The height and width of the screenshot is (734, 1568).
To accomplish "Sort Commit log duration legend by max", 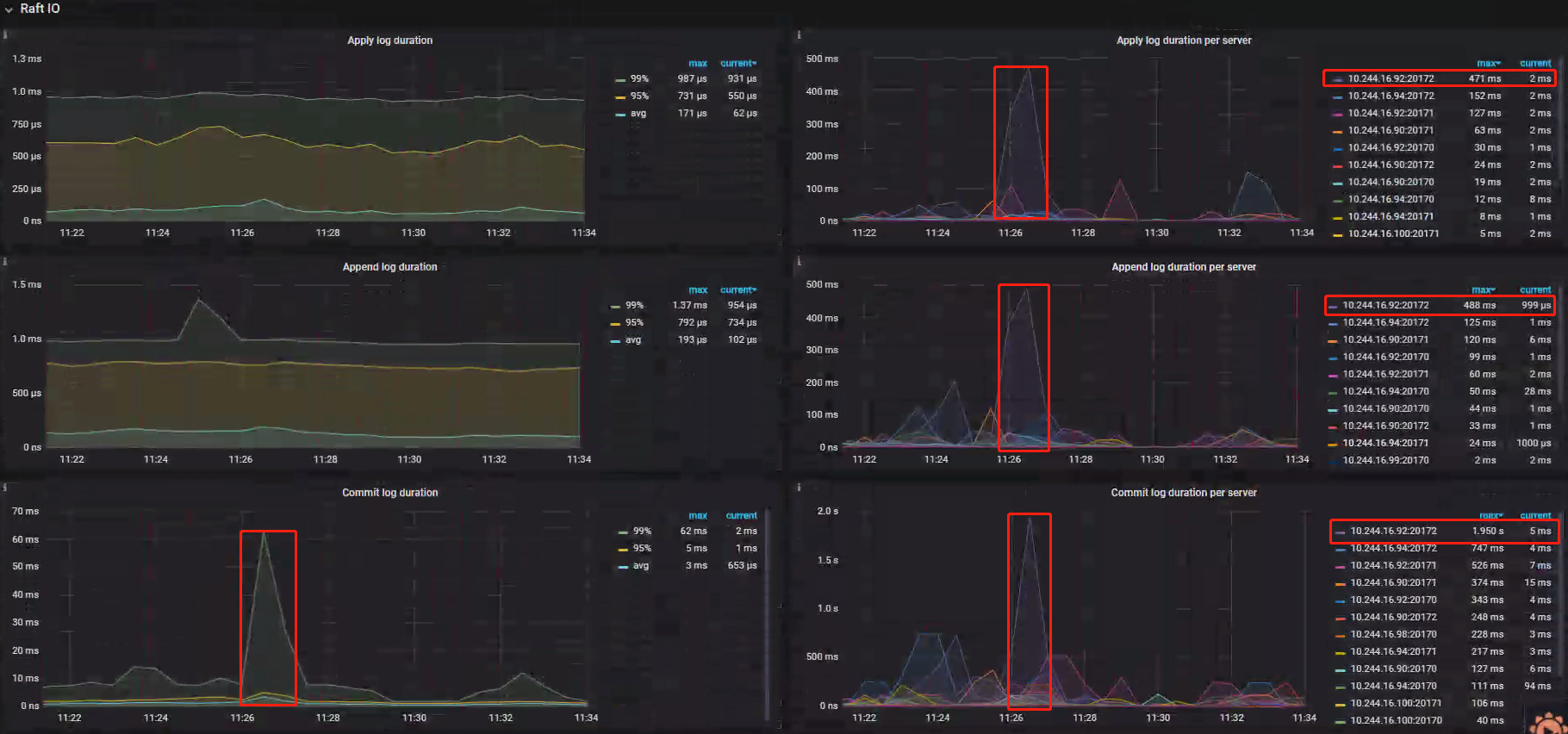I will coord(698,516).
